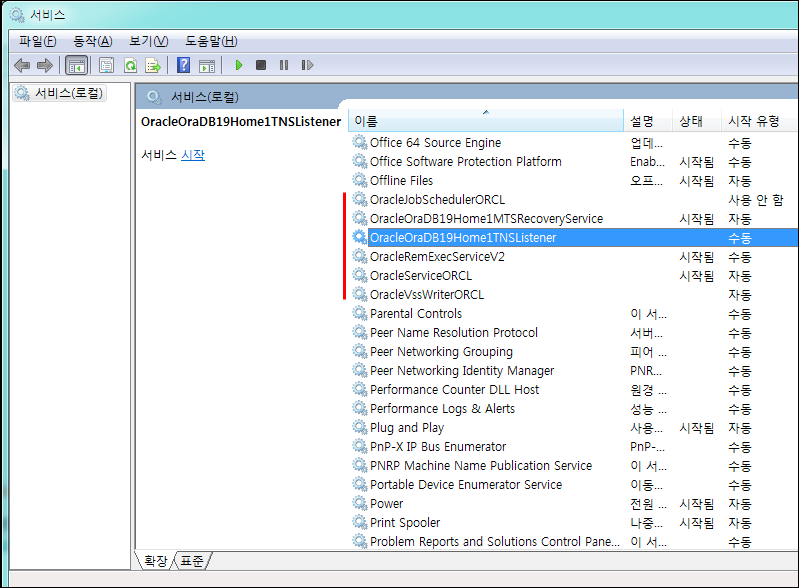Sort by the 상태 column header

[697, 121]
